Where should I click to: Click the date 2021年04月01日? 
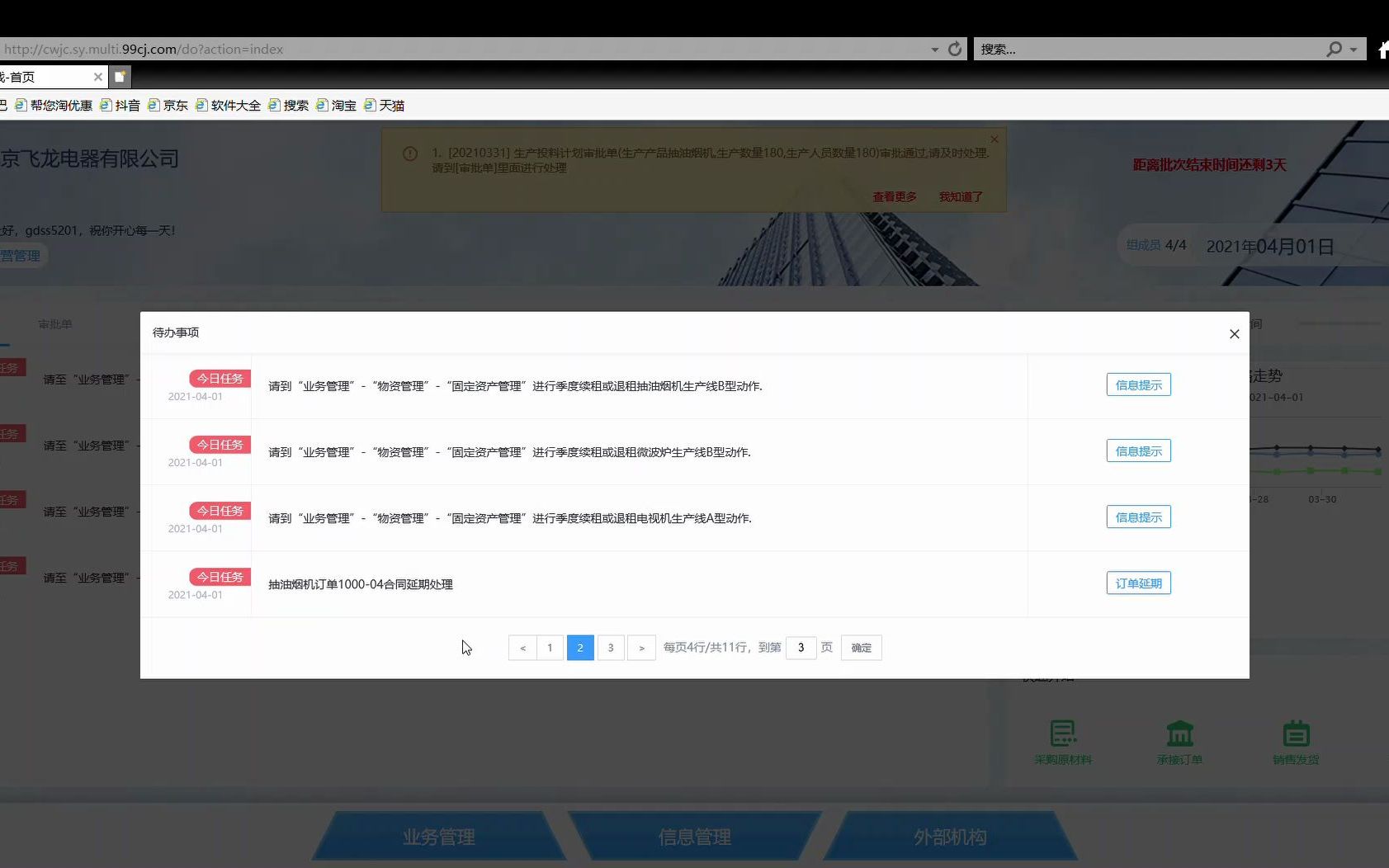click(x=1270, y=247)
